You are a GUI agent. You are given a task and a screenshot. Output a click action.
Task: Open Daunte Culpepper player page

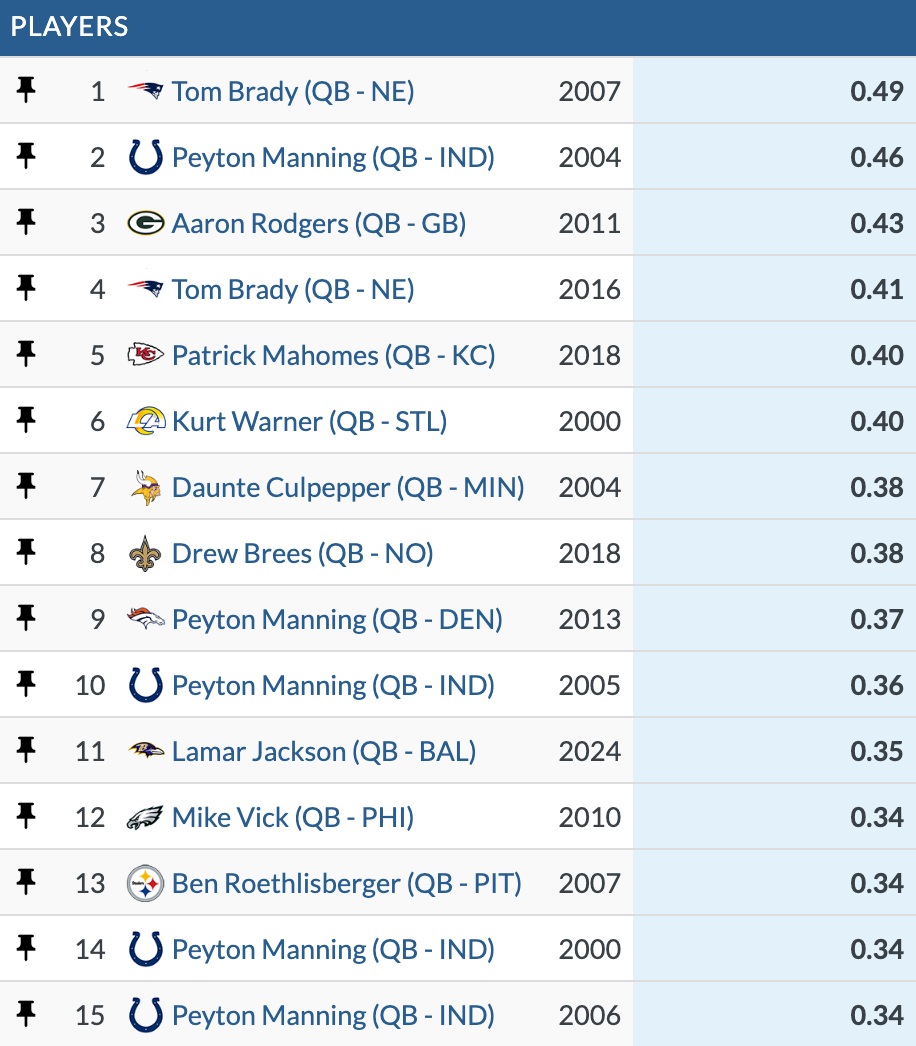click(348, 487)
